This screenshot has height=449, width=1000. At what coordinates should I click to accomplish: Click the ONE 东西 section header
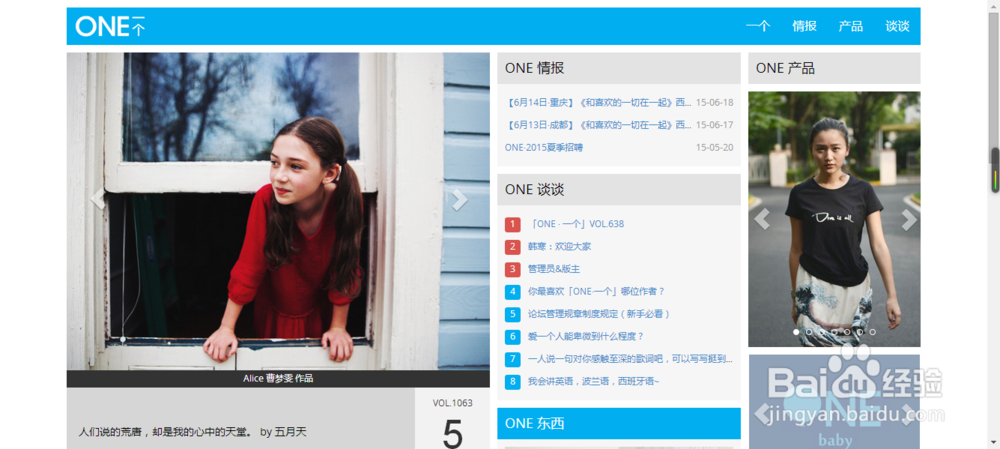(619, 423)
